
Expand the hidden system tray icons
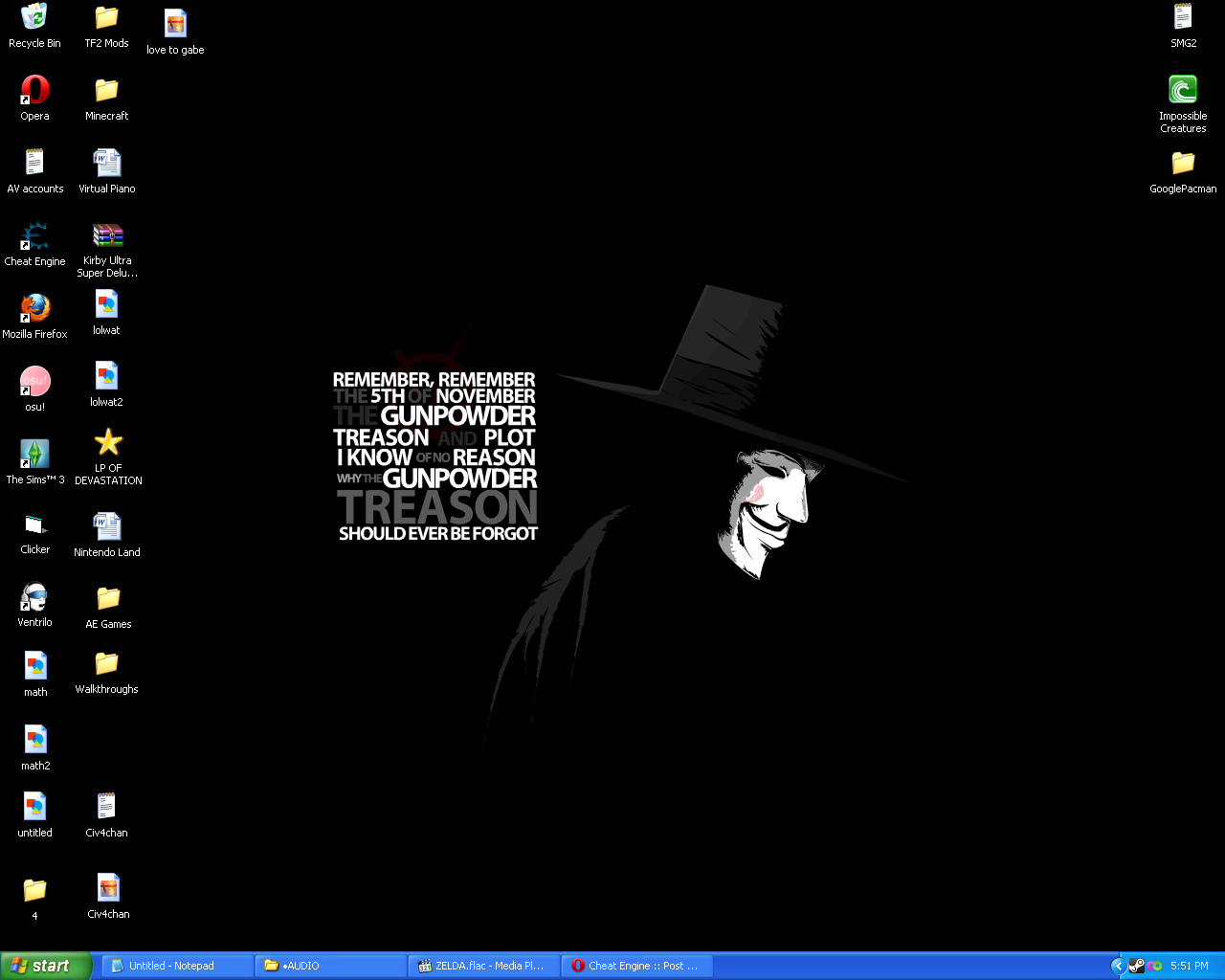tap(1118, 966)
